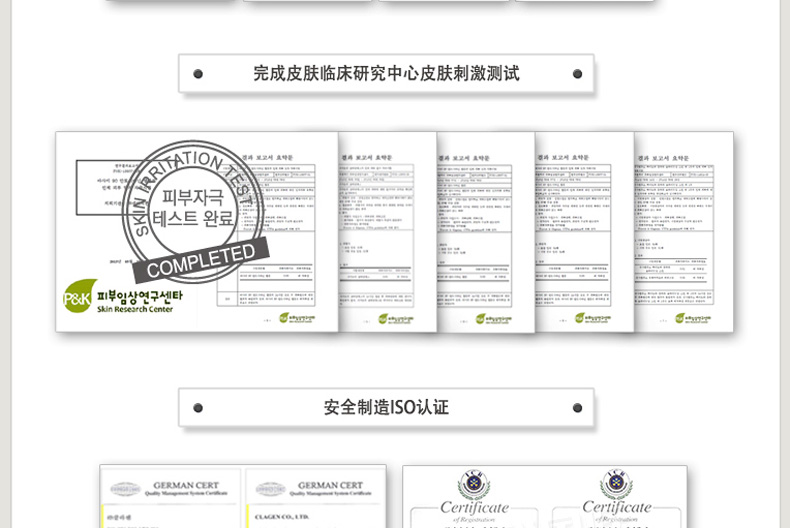
Task: Click left bullet dot of ISO banner
Action: click(198, 408)
